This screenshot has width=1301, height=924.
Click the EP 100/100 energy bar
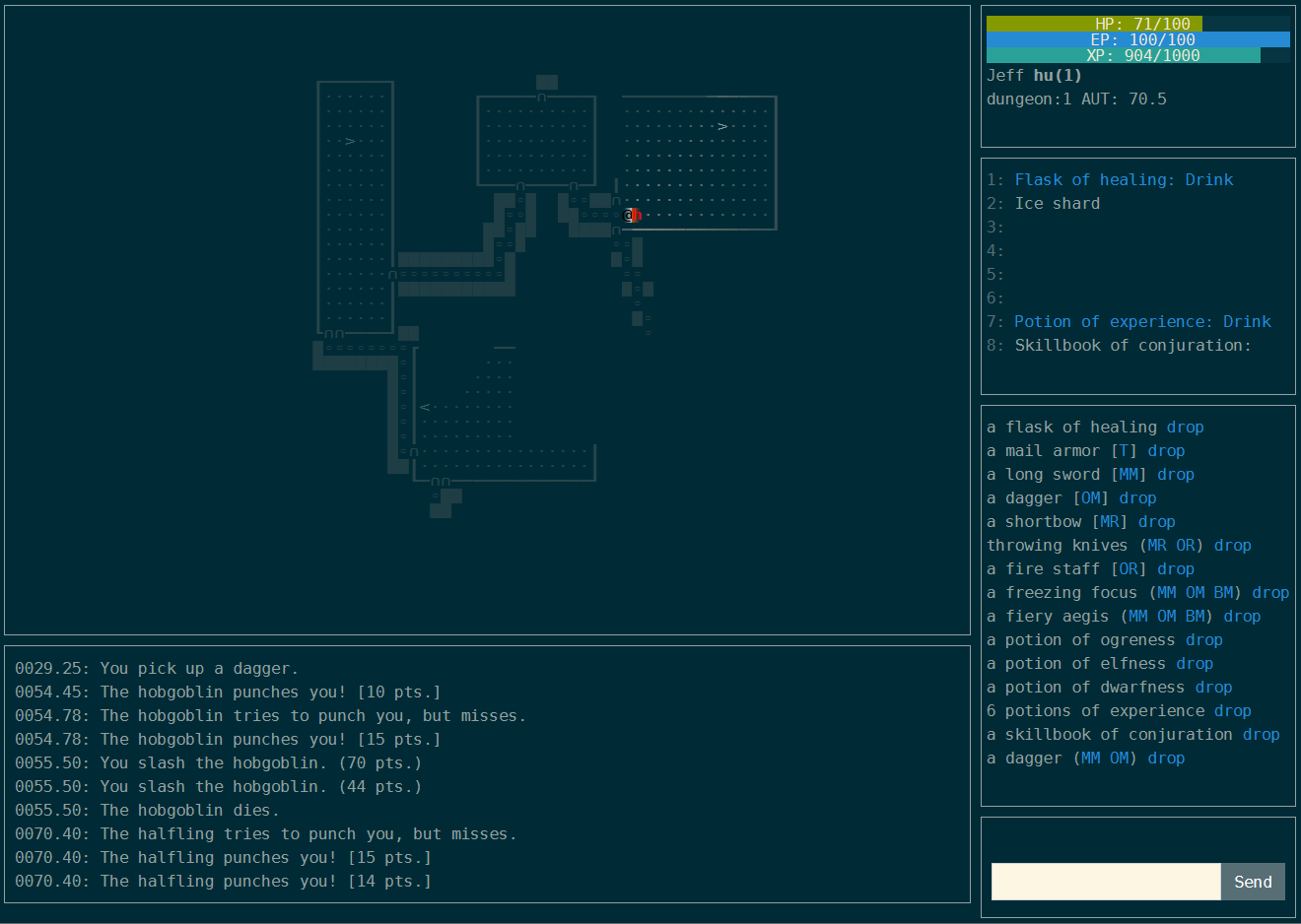tap(1138, 39)
